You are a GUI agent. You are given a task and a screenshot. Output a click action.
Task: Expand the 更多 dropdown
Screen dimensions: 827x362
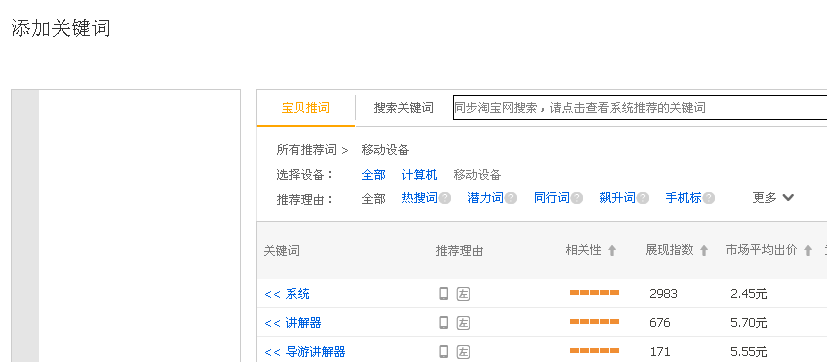[x=773, y=198]
